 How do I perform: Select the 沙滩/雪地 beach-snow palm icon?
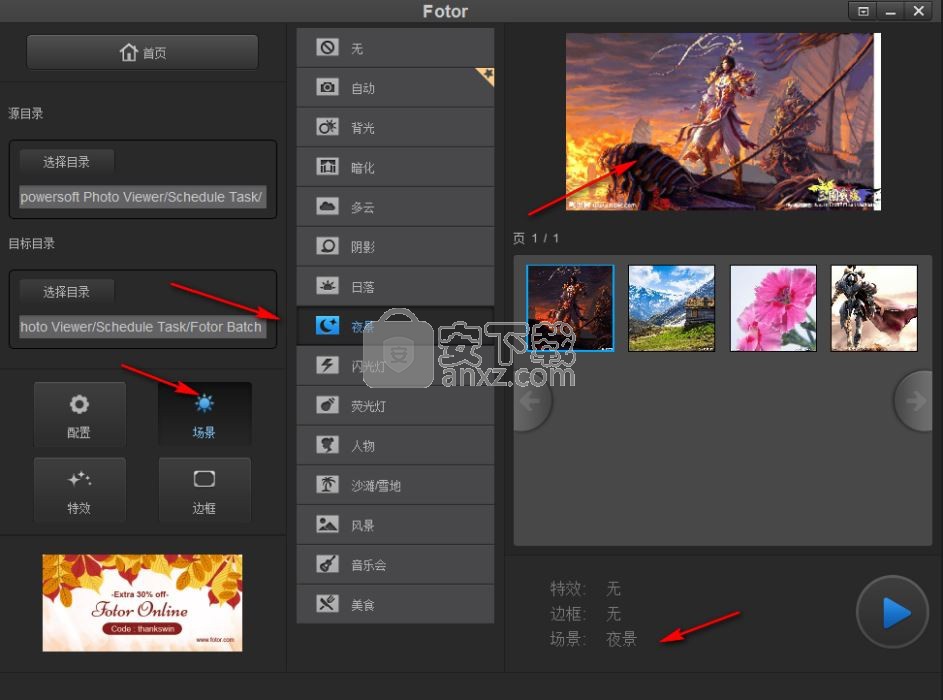327,485
